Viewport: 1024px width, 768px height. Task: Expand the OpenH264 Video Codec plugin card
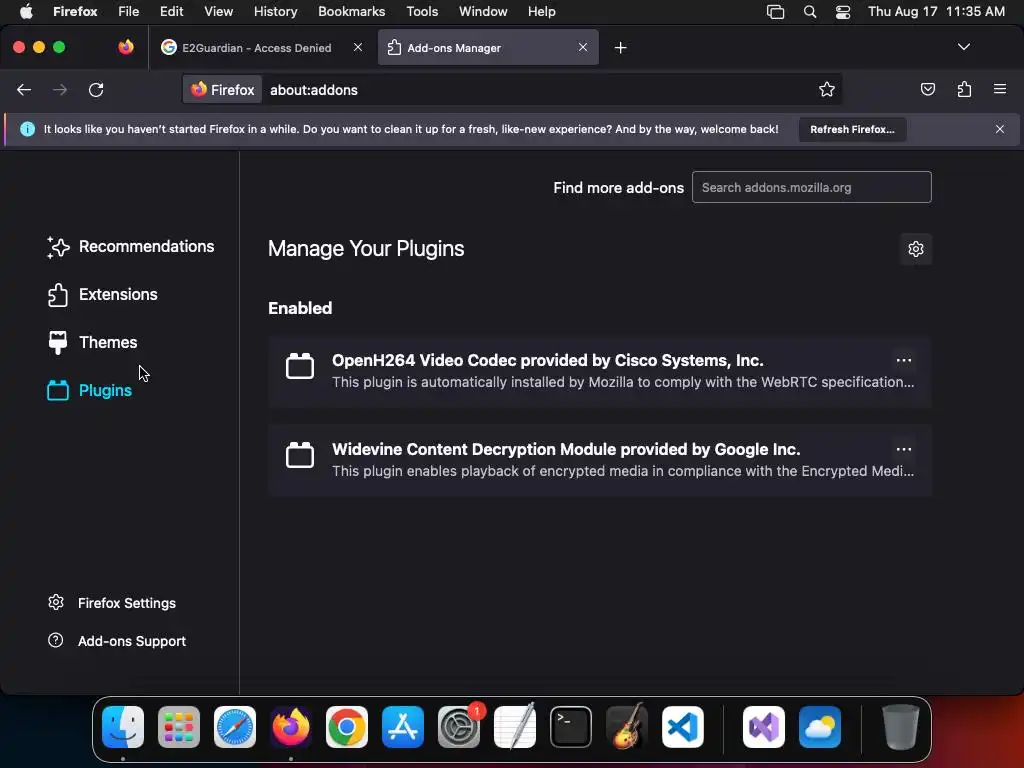click(x=600, y=372)
